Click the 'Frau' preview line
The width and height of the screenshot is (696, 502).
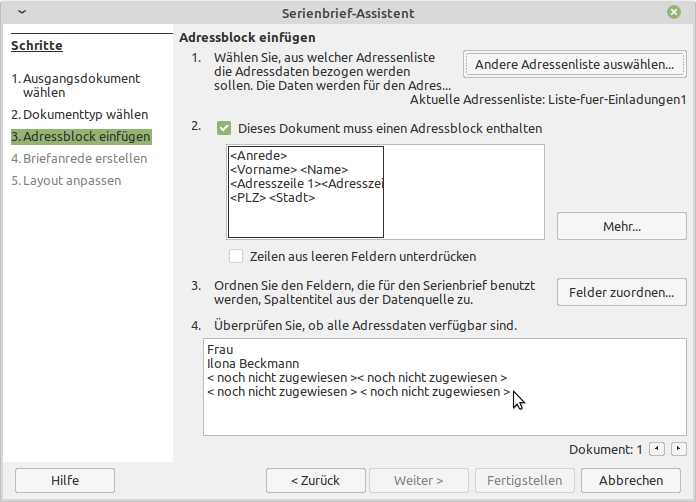click(x=220, y=349)
